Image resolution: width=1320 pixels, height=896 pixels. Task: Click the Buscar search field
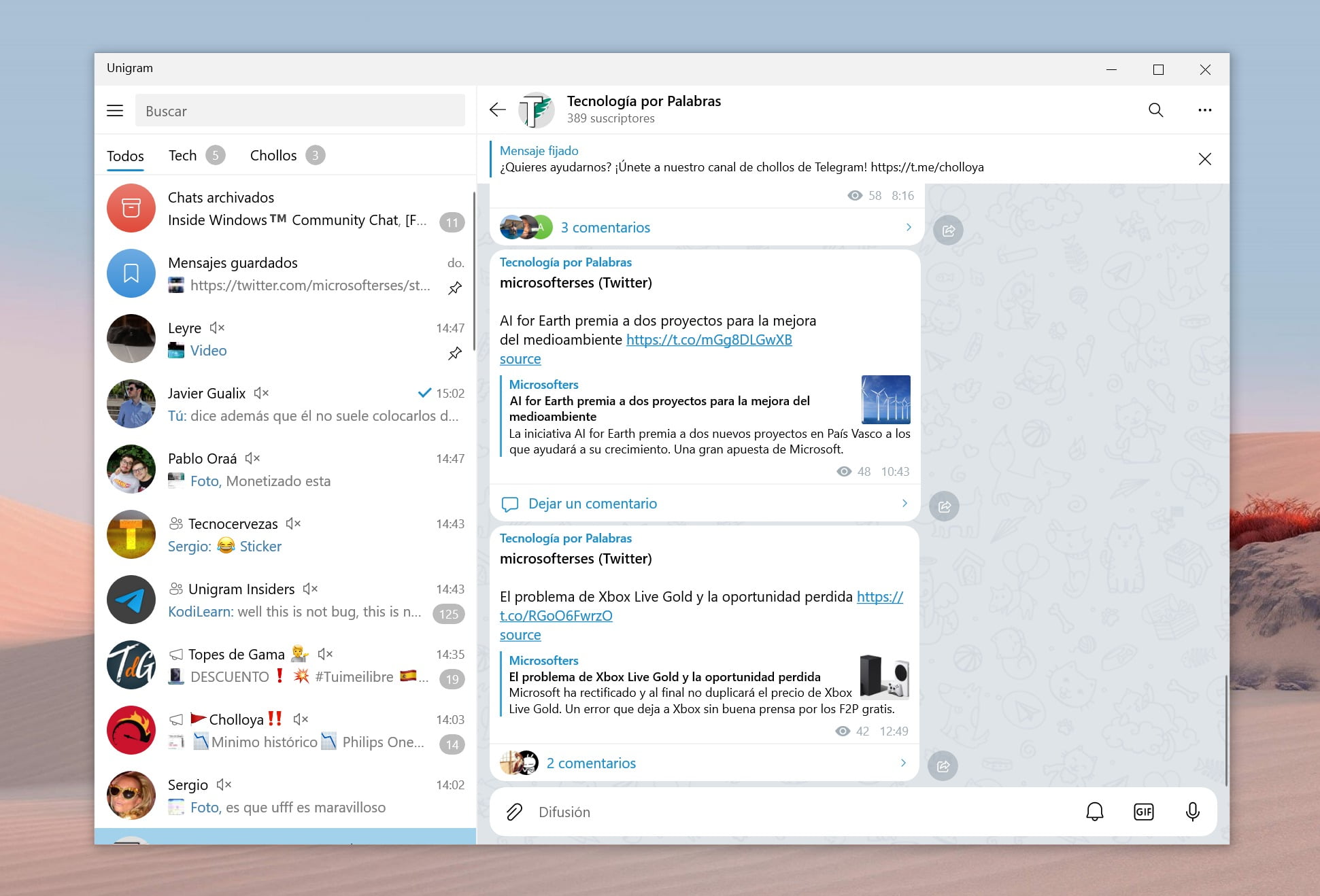[x=300, y=111]
